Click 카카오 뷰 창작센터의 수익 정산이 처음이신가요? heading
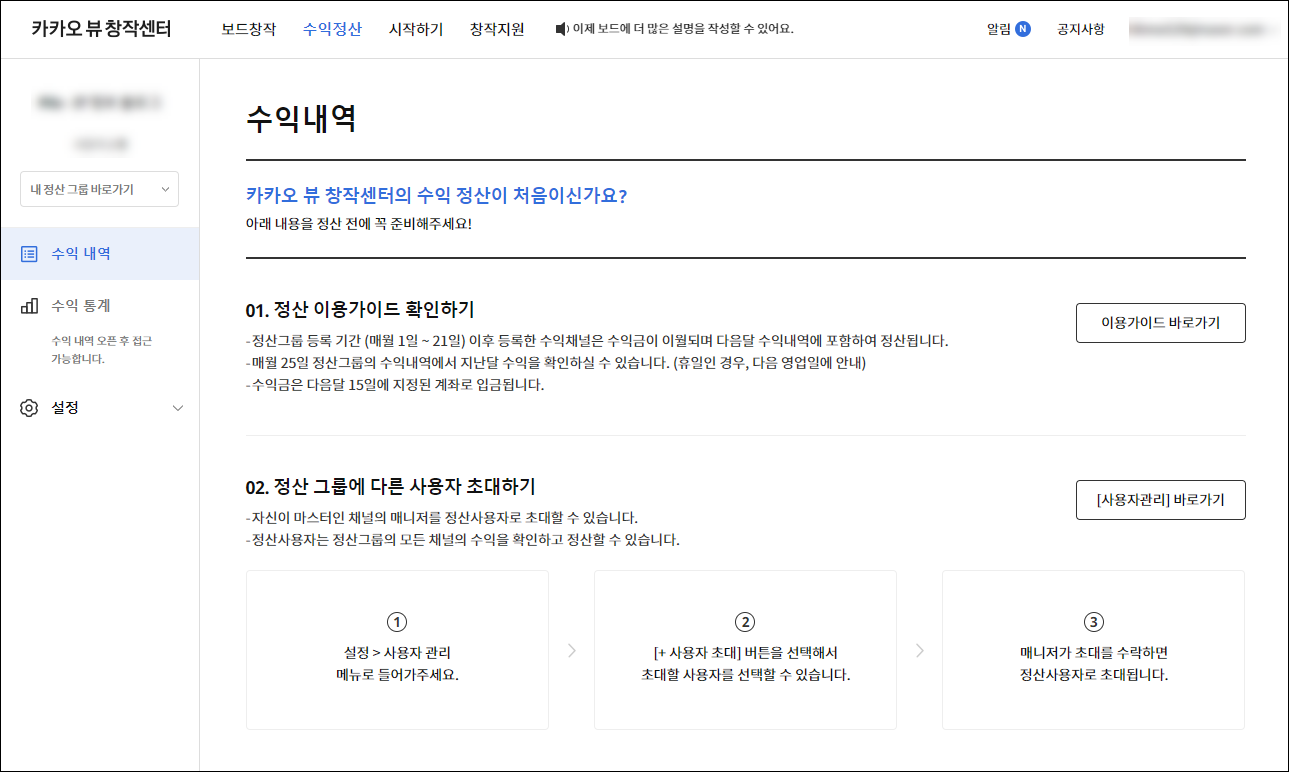The image size is (1289, 772). tap(436, 195)
